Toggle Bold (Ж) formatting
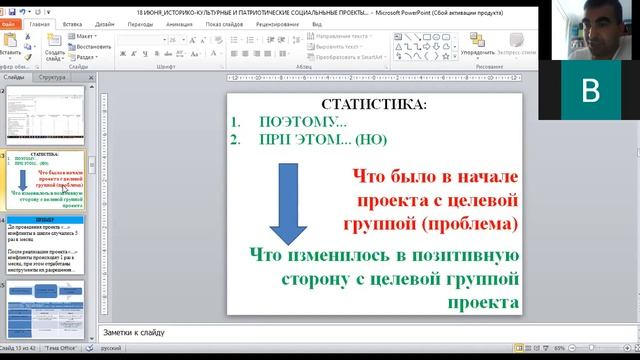The width and height of the screenshot is (640, 360). pyautogui.click(x=123, y=53)
